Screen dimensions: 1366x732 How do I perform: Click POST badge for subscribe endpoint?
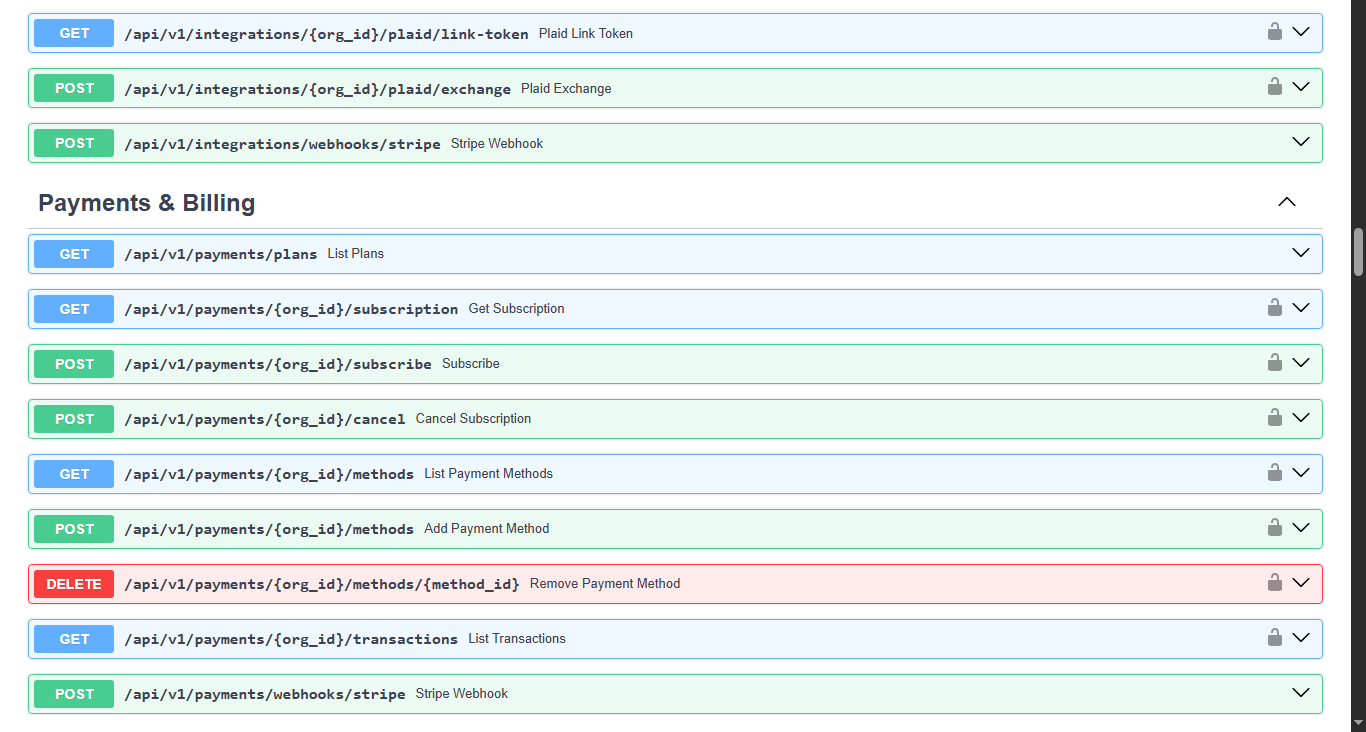tap(74, 364)
